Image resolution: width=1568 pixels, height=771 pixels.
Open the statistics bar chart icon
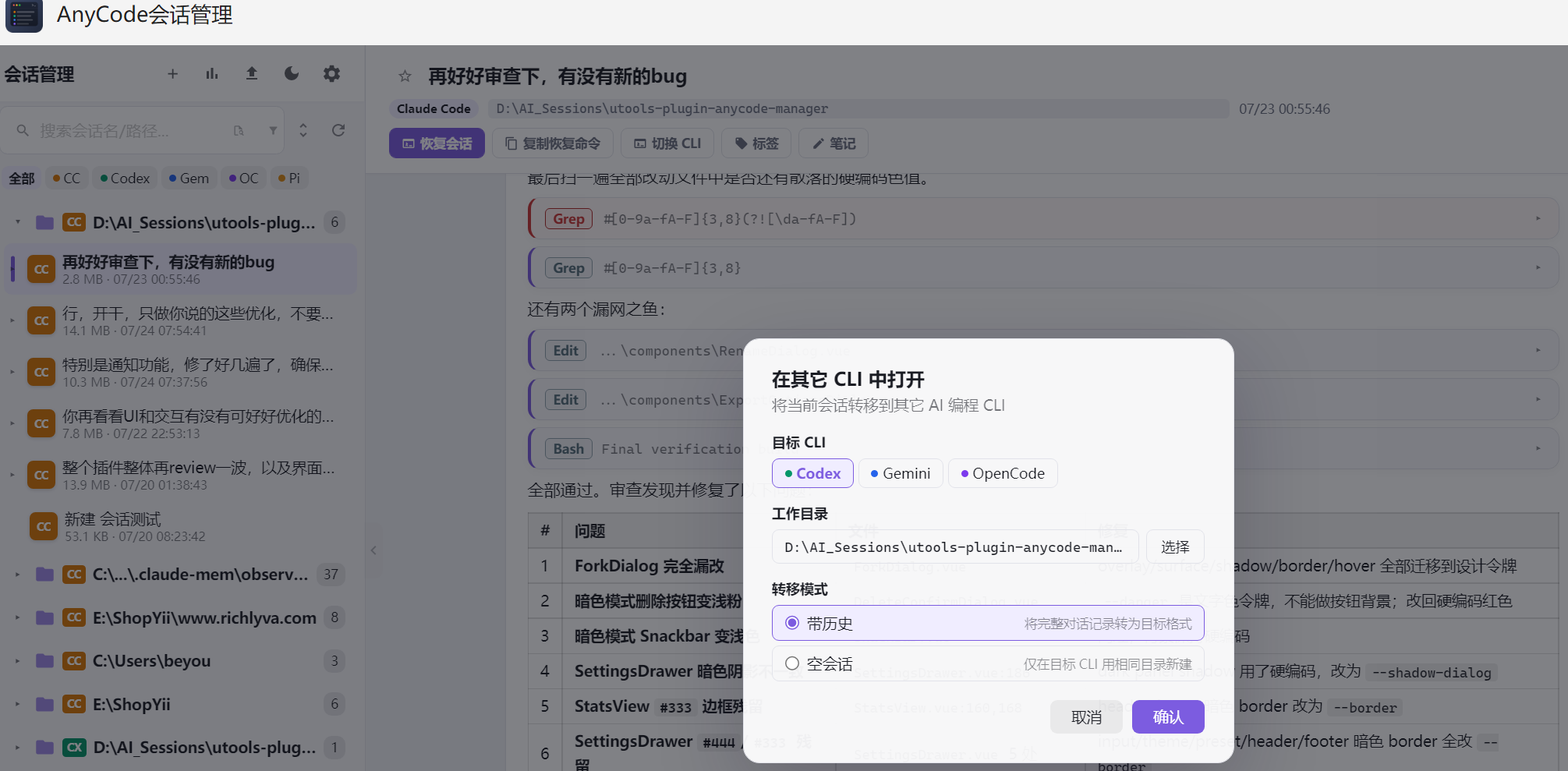click(x=212, y=74)
